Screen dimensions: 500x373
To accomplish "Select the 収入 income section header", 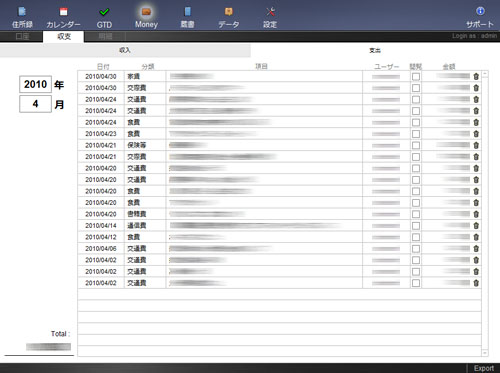I will [x=125, y=50].
